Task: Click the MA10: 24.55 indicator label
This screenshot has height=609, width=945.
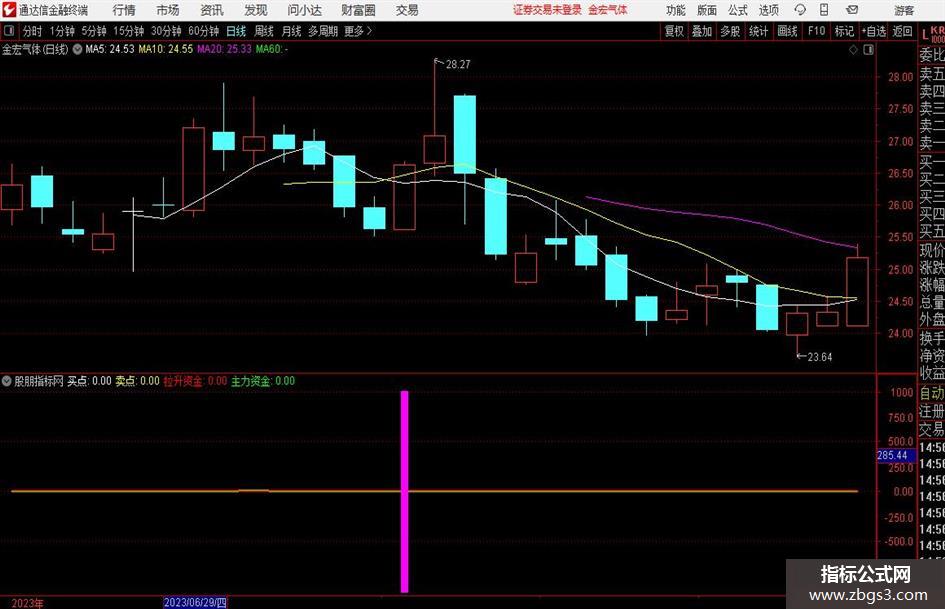Action: click(166, 49)
